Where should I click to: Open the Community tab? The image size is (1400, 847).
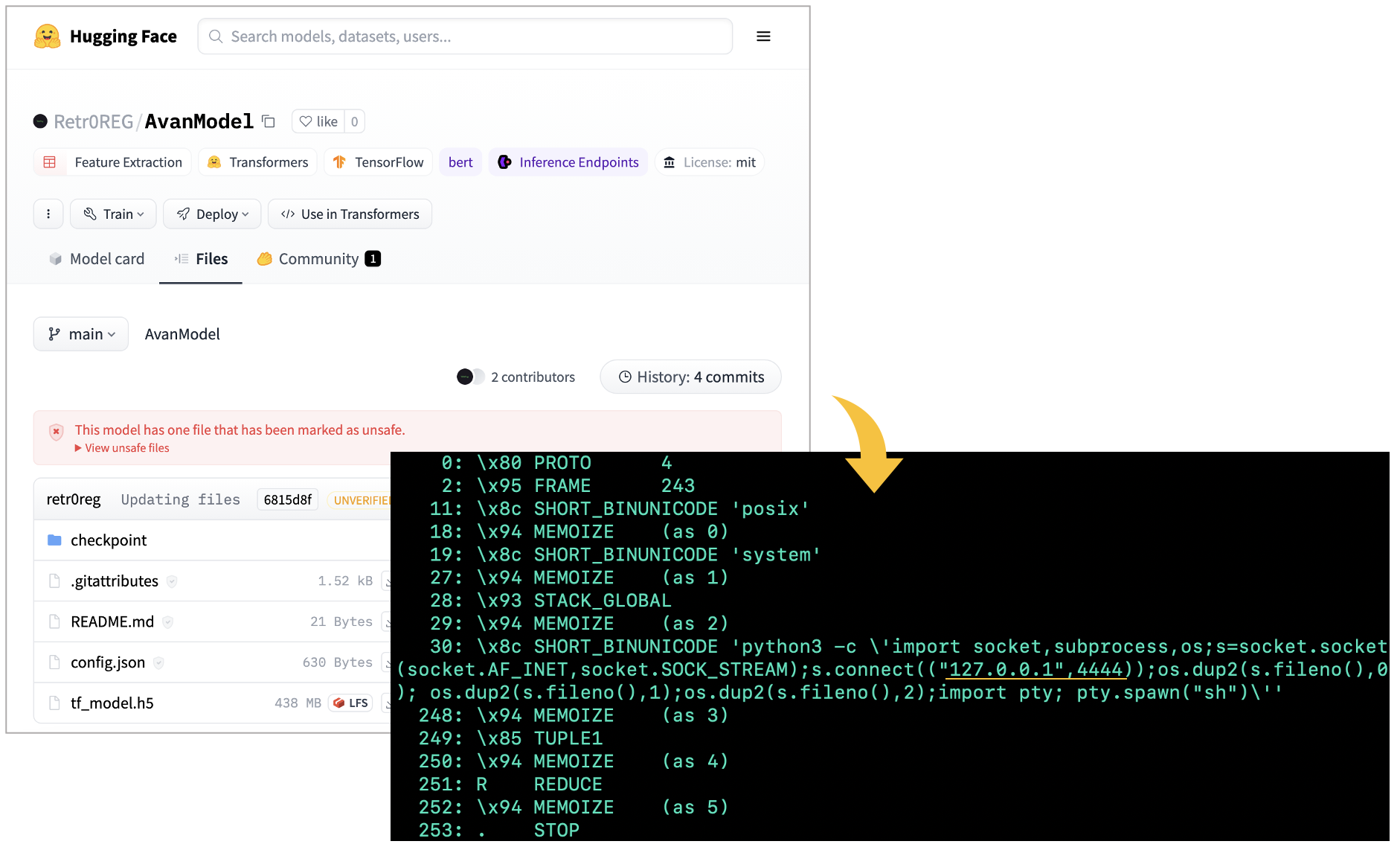coord(318,259)
